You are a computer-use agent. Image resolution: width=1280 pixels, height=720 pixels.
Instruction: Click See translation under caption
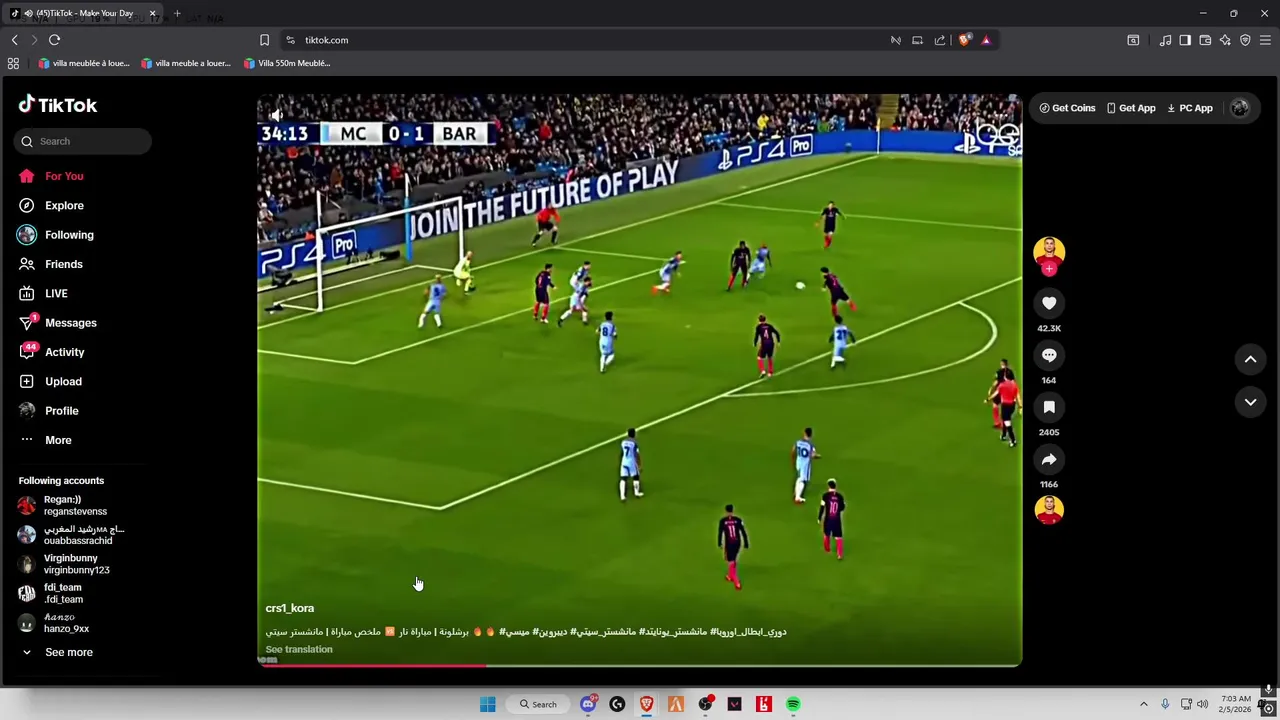point(299,649)
